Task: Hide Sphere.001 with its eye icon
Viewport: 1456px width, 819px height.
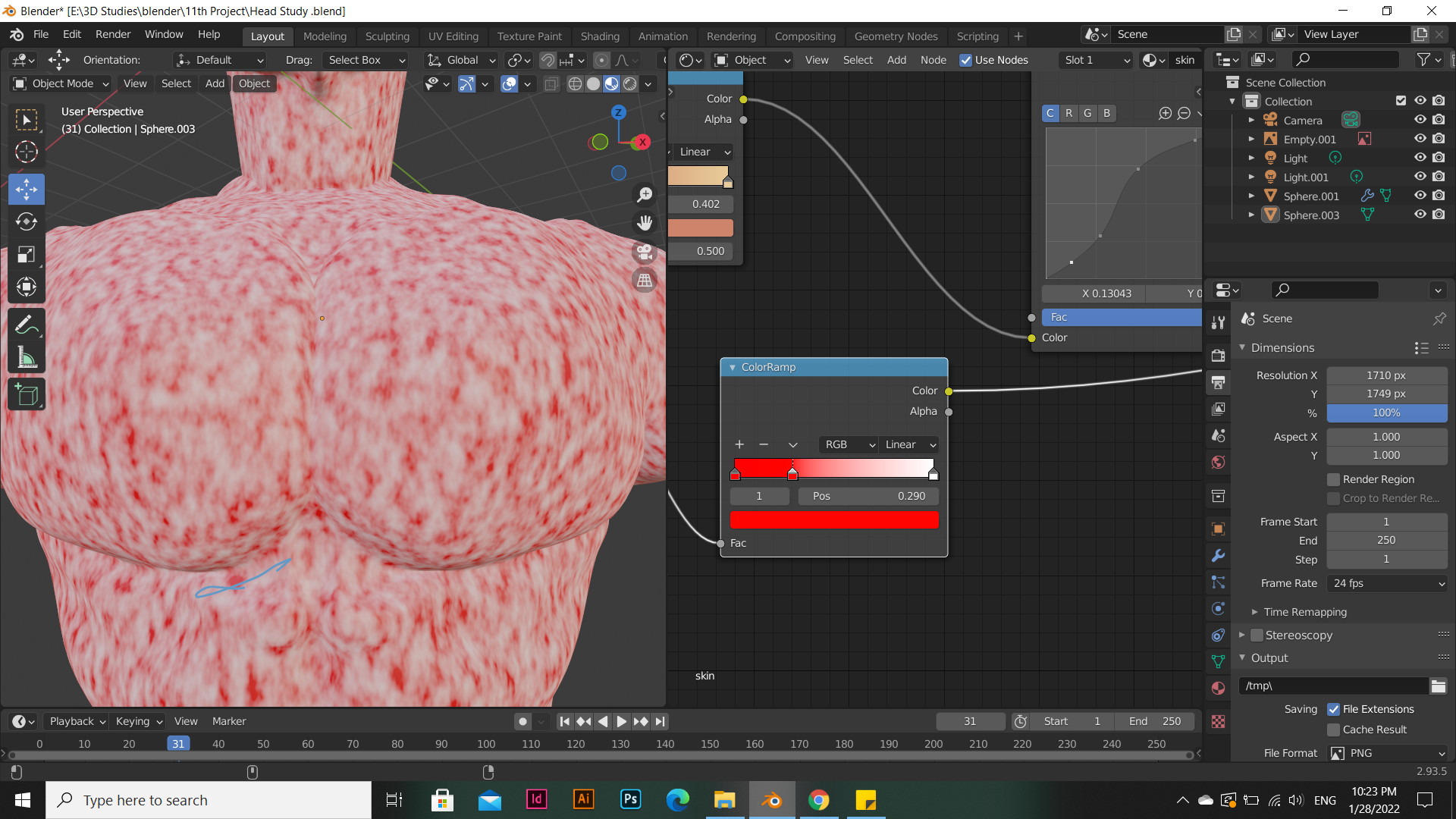Action: pyautogui.click(x=1420, y=196)
